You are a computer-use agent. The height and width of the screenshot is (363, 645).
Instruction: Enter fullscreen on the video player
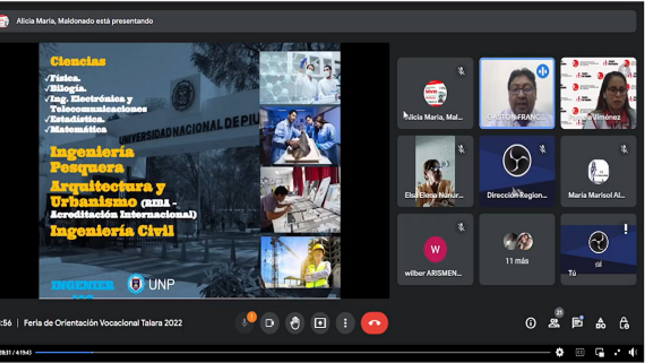[x=617, y=352]
